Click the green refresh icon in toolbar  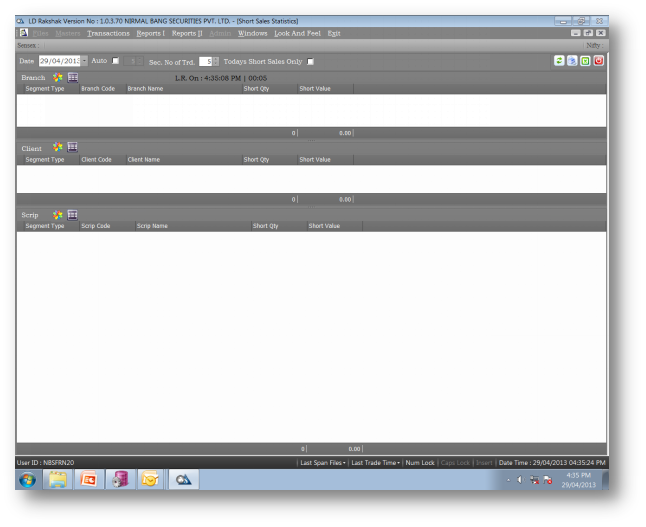coord(559,61)
